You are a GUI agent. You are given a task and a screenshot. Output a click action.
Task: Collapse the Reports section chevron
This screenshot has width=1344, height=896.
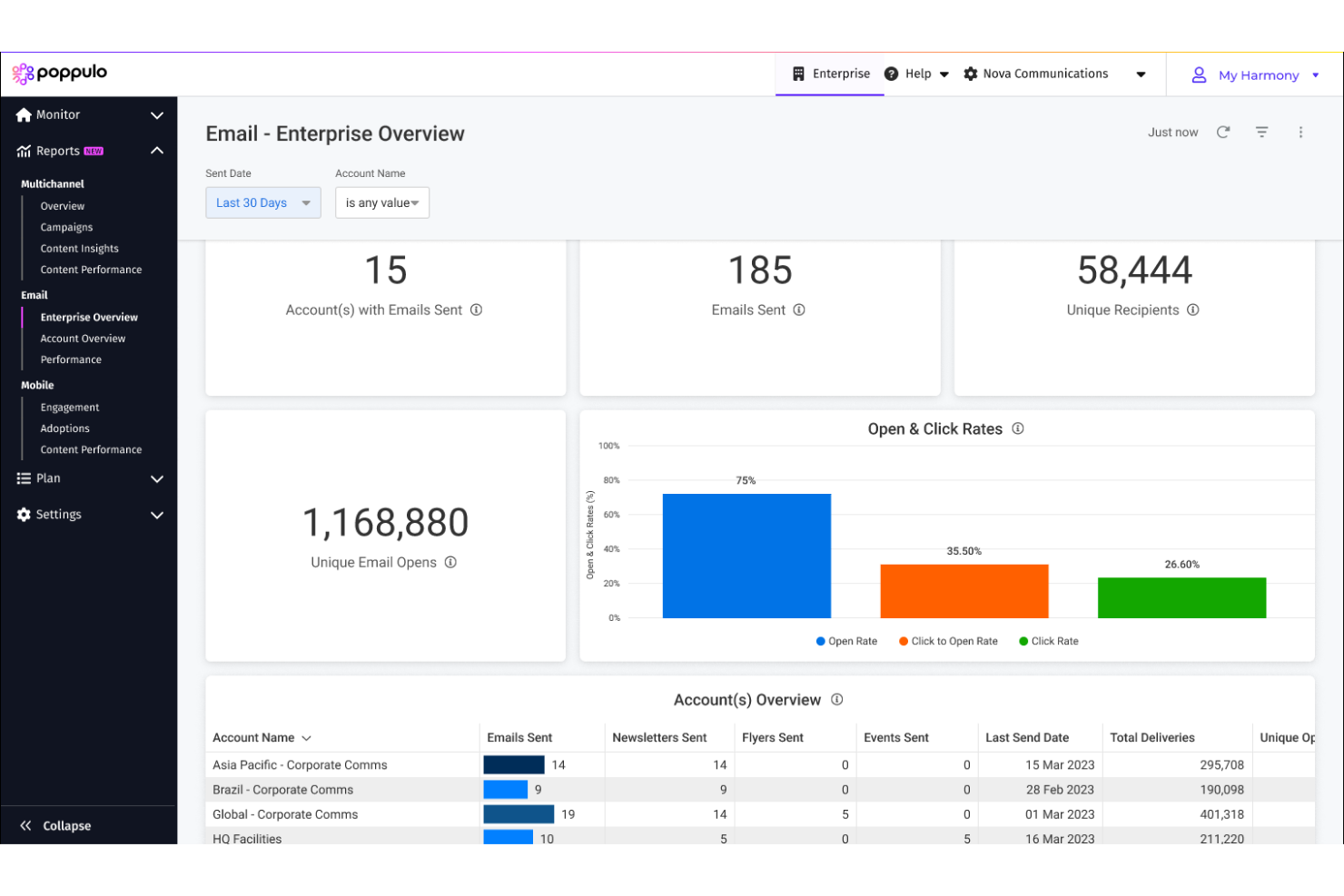point(157,151)
